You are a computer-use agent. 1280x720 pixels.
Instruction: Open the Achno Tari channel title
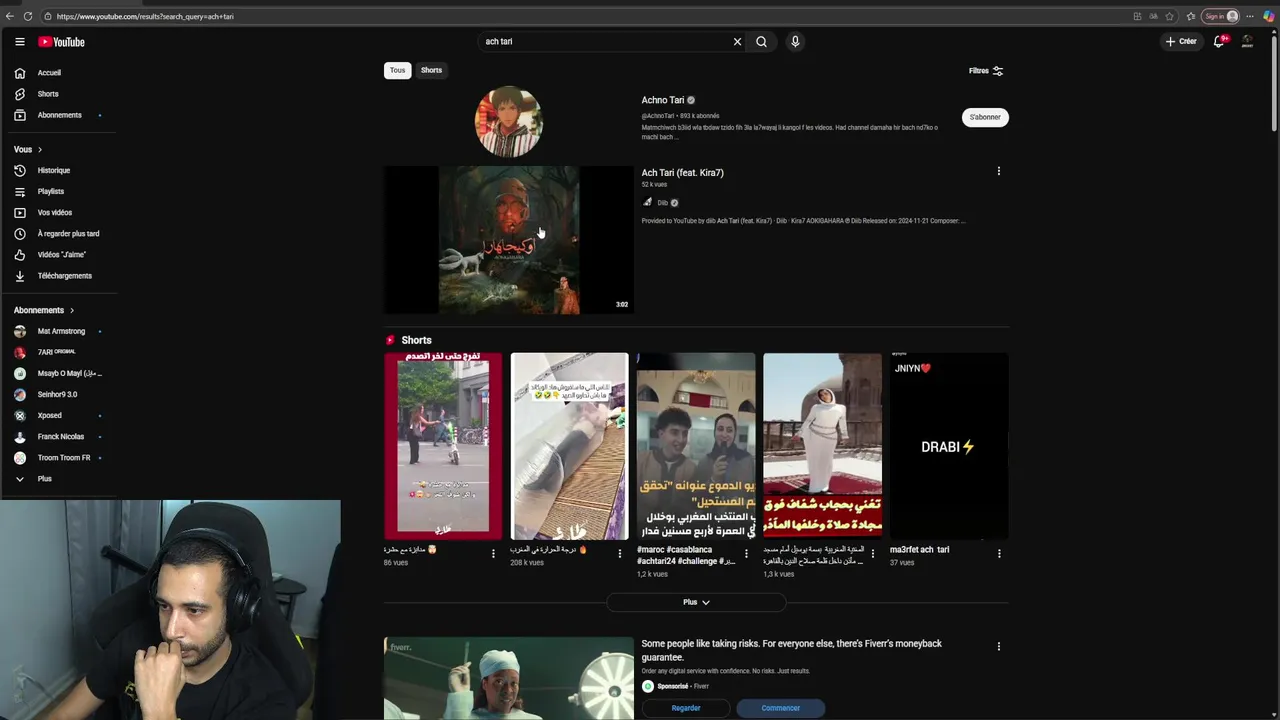click(663, 100)
